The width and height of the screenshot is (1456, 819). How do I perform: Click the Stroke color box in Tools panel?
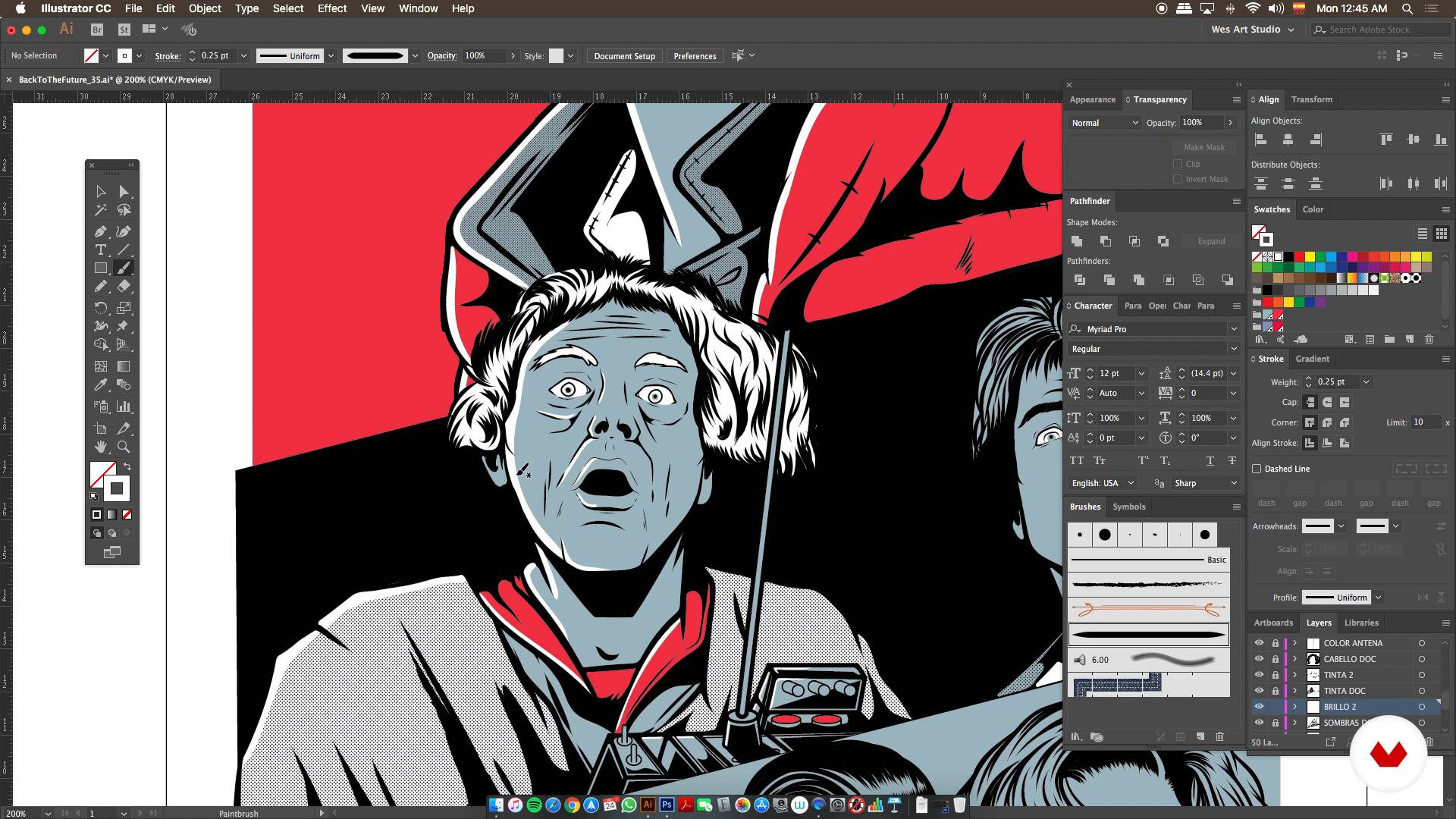click(x=117, y=489)
